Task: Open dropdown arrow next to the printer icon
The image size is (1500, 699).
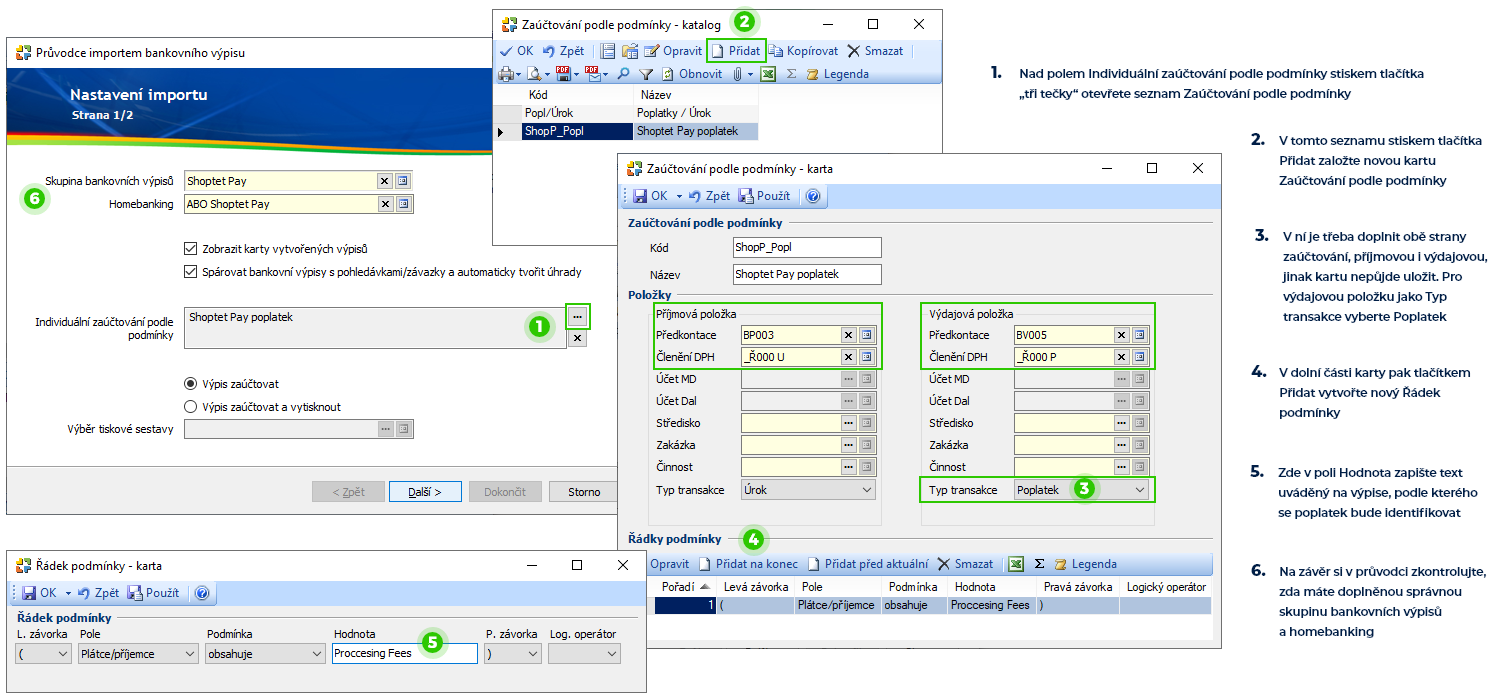Action: pos(519,75)
